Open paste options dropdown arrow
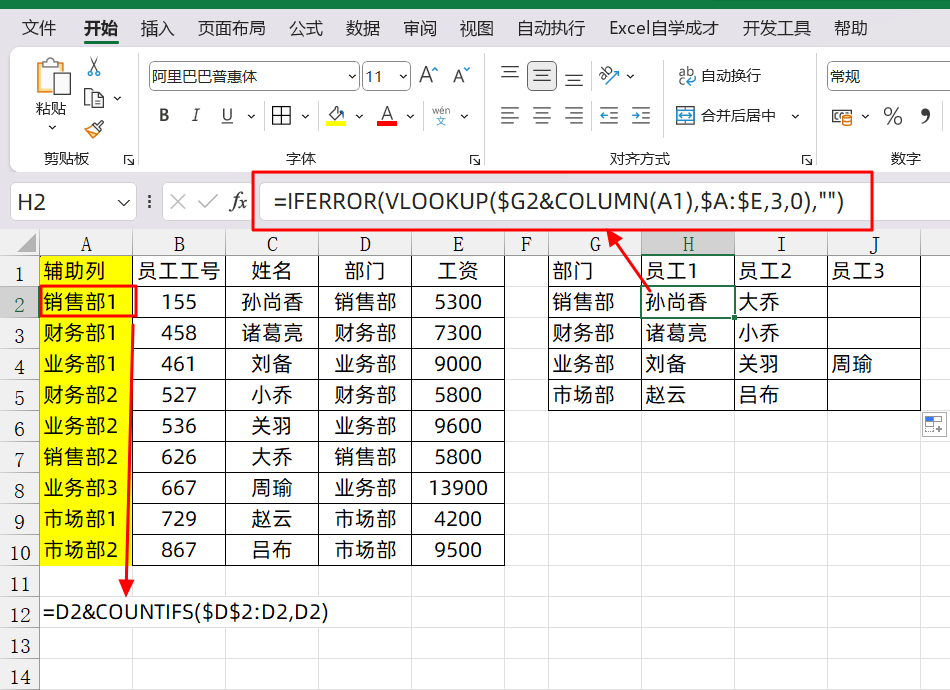The width and height of the screenshot is (950, 690). pos(52,127)
